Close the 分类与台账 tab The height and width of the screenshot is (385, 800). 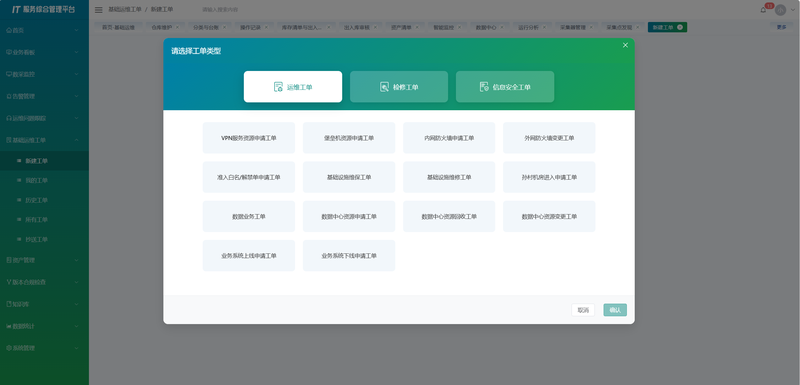pos(224,28)
